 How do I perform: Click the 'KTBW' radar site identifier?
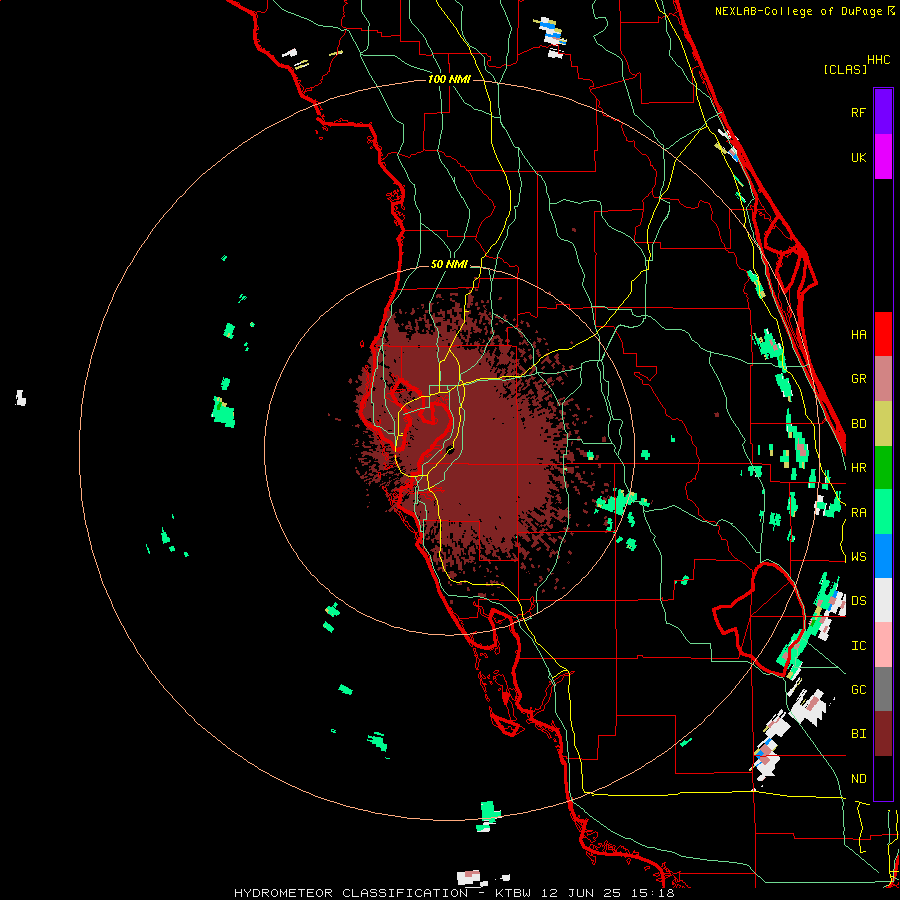(513, 893)
